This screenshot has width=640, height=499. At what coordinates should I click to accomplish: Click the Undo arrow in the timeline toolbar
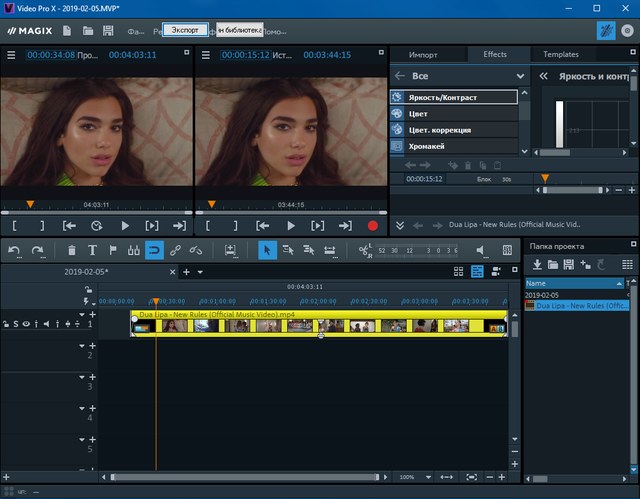(14, 250)
